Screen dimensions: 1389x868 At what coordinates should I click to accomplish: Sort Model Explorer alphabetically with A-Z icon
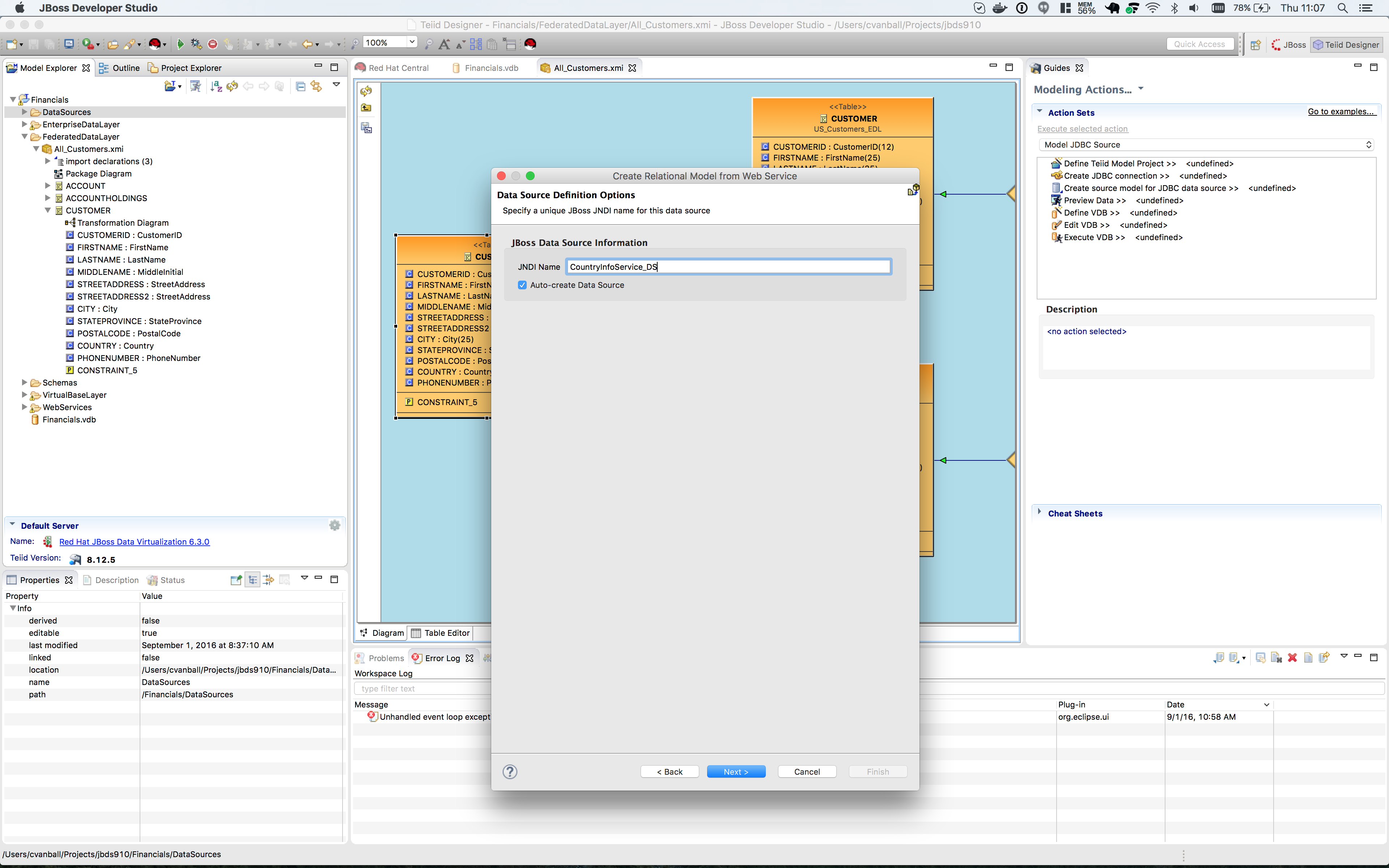click(x=216, y=86)
